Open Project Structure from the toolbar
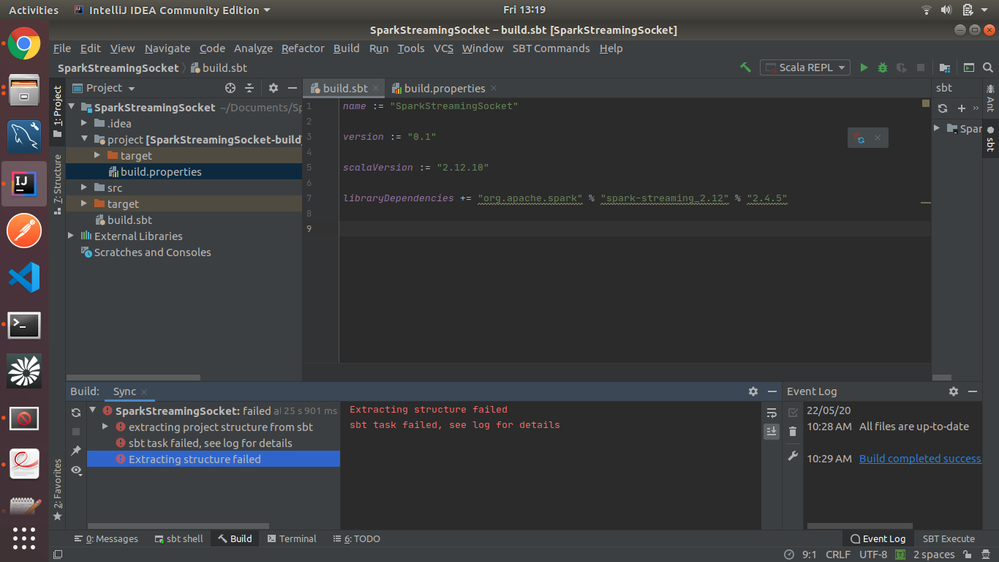This screenshot has height=562, width=999. coord(945,68)
